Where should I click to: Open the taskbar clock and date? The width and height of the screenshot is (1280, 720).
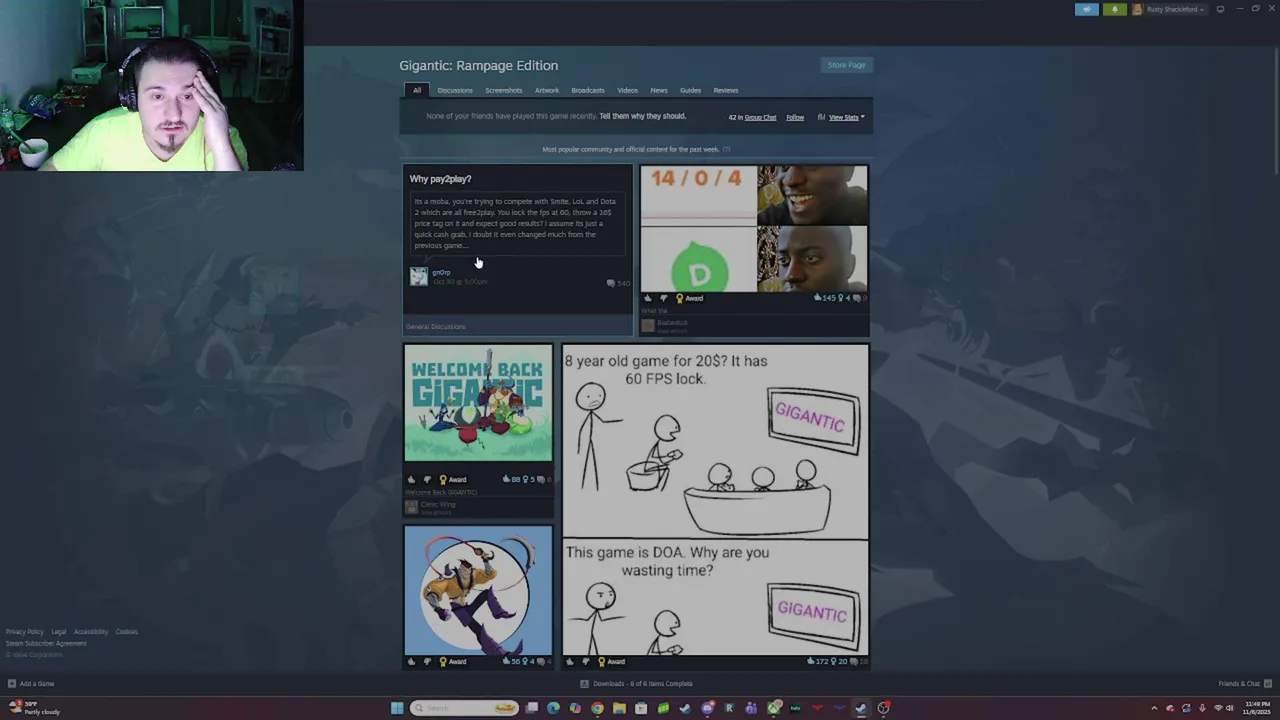pos(1256,708)
